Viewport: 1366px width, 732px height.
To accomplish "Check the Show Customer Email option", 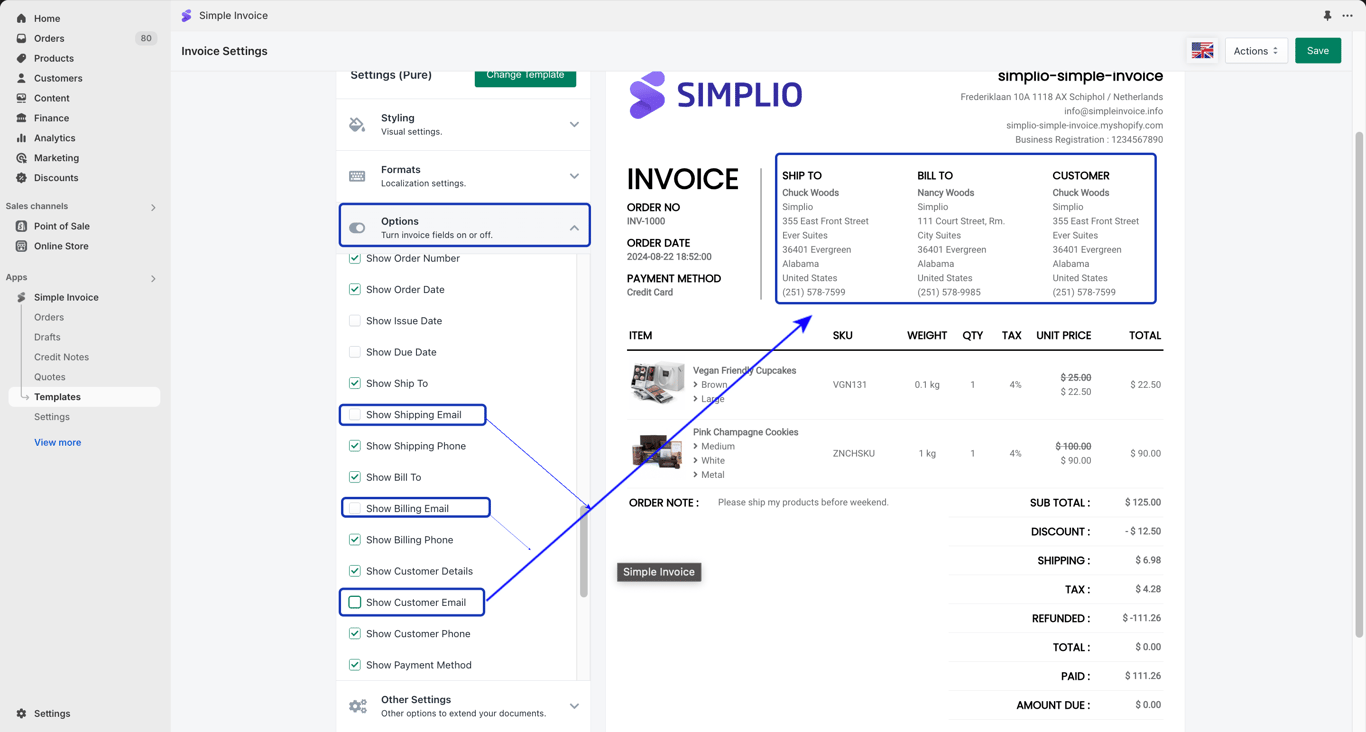I will pos(355,602).
